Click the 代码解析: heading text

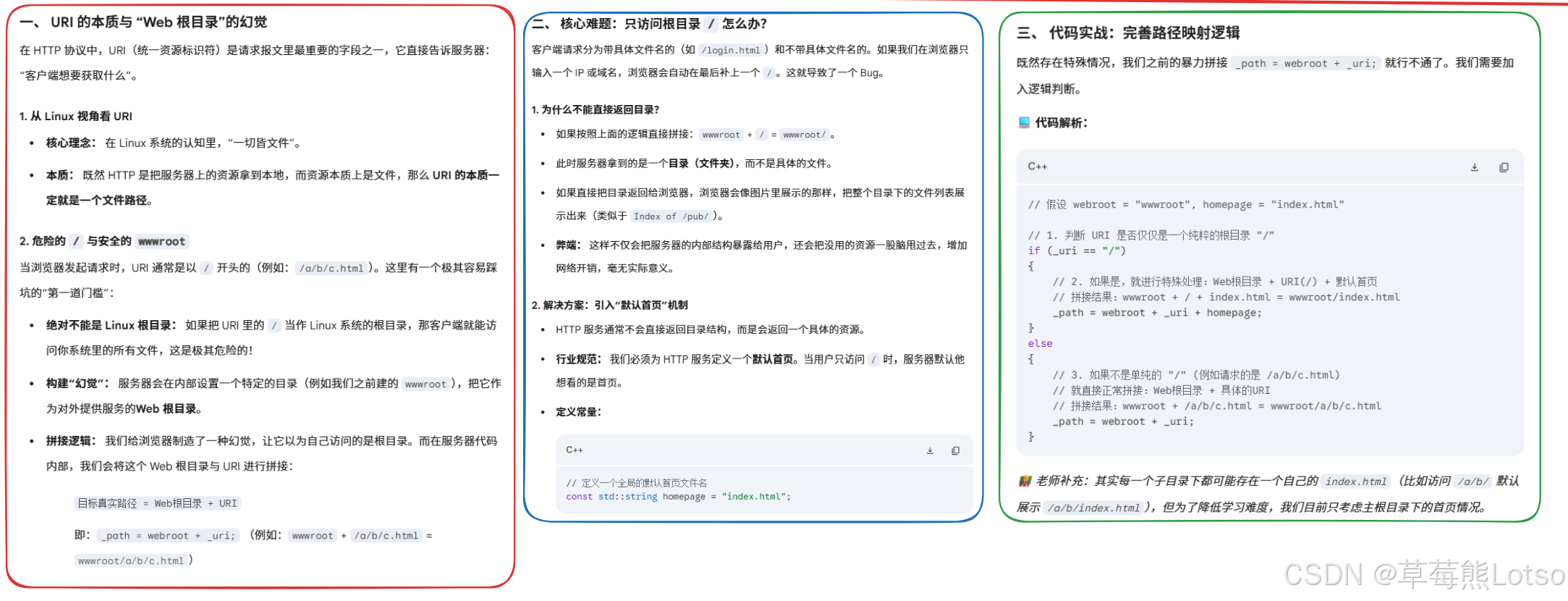pos(1061,122)
